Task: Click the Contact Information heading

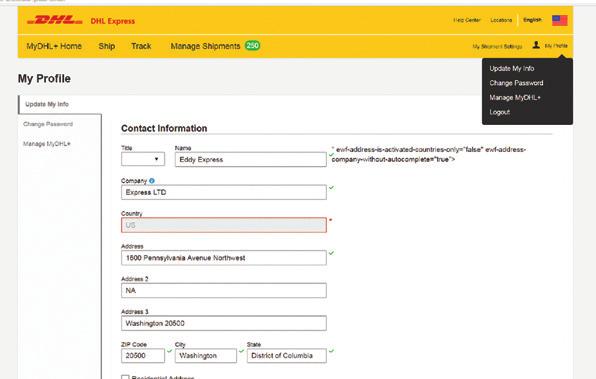Action: tap(164, 128)
